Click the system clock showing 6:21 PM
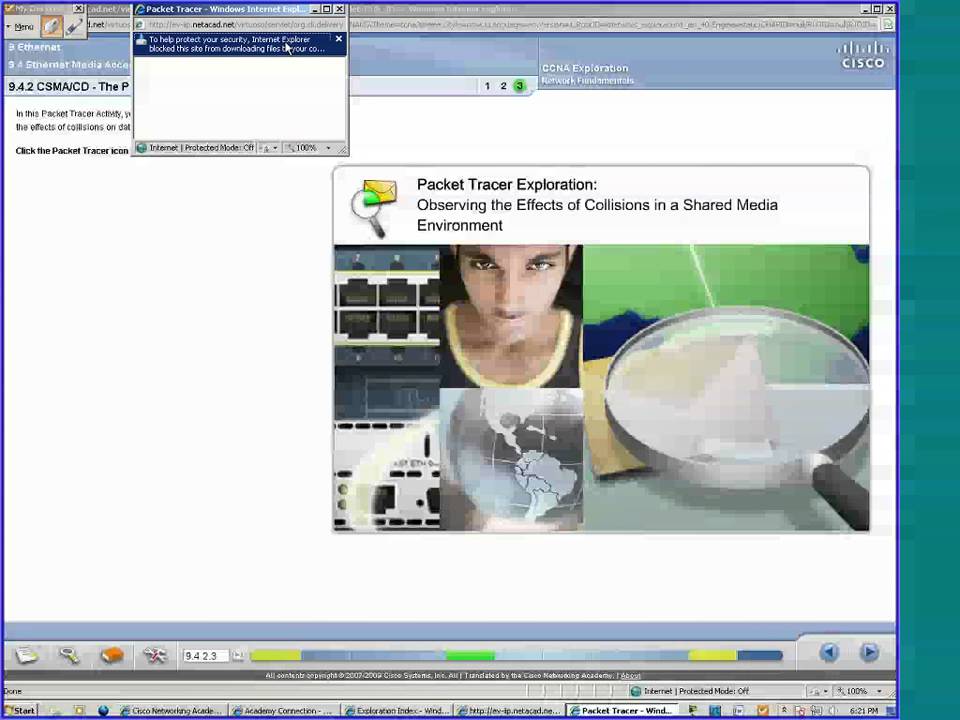The height and width of the screenshot is (720, 960). [863, 711]
